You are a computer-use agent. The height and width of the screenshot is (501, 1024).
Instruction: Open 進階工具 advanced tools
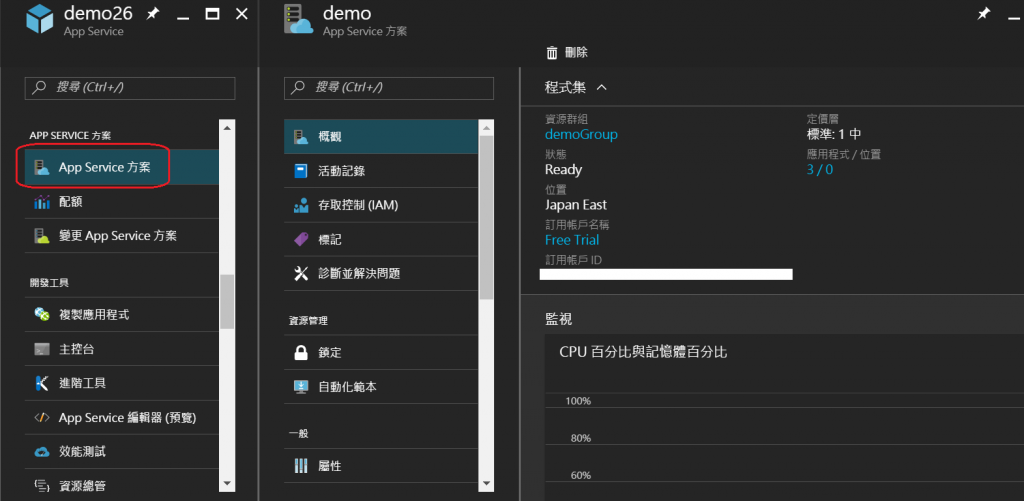click(121, 383)
